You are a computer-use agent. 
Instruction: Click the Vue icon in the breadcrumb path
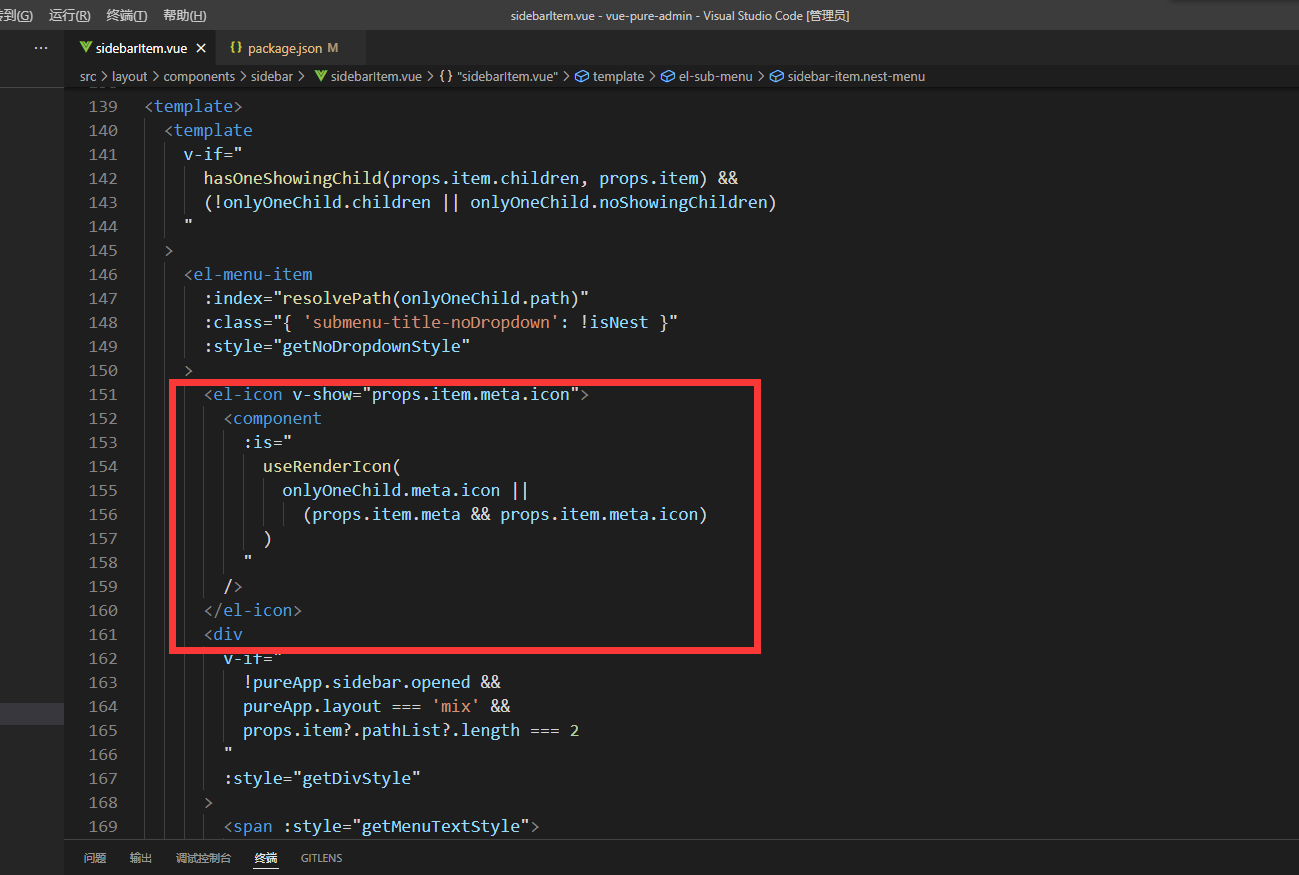coord(321,76)
